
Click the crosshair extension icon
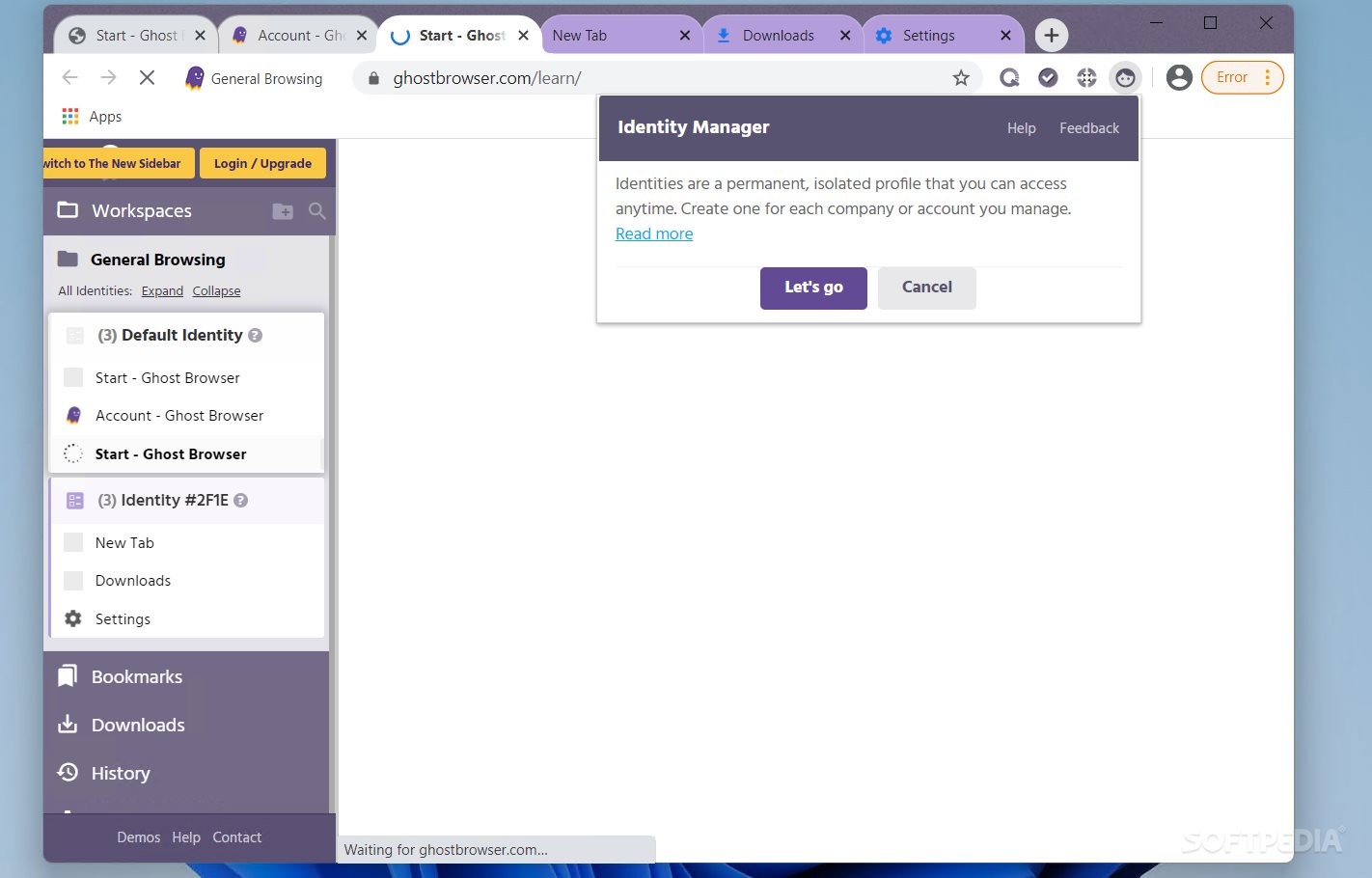point(1086,78)
